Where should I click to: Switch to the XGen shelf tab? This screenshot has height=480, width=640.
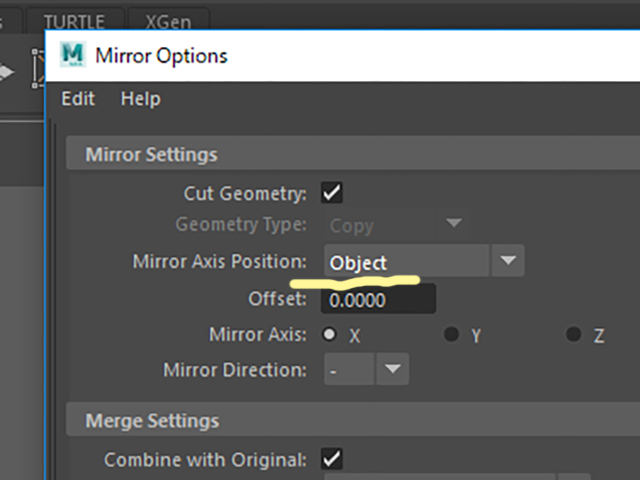click(168, 21)
